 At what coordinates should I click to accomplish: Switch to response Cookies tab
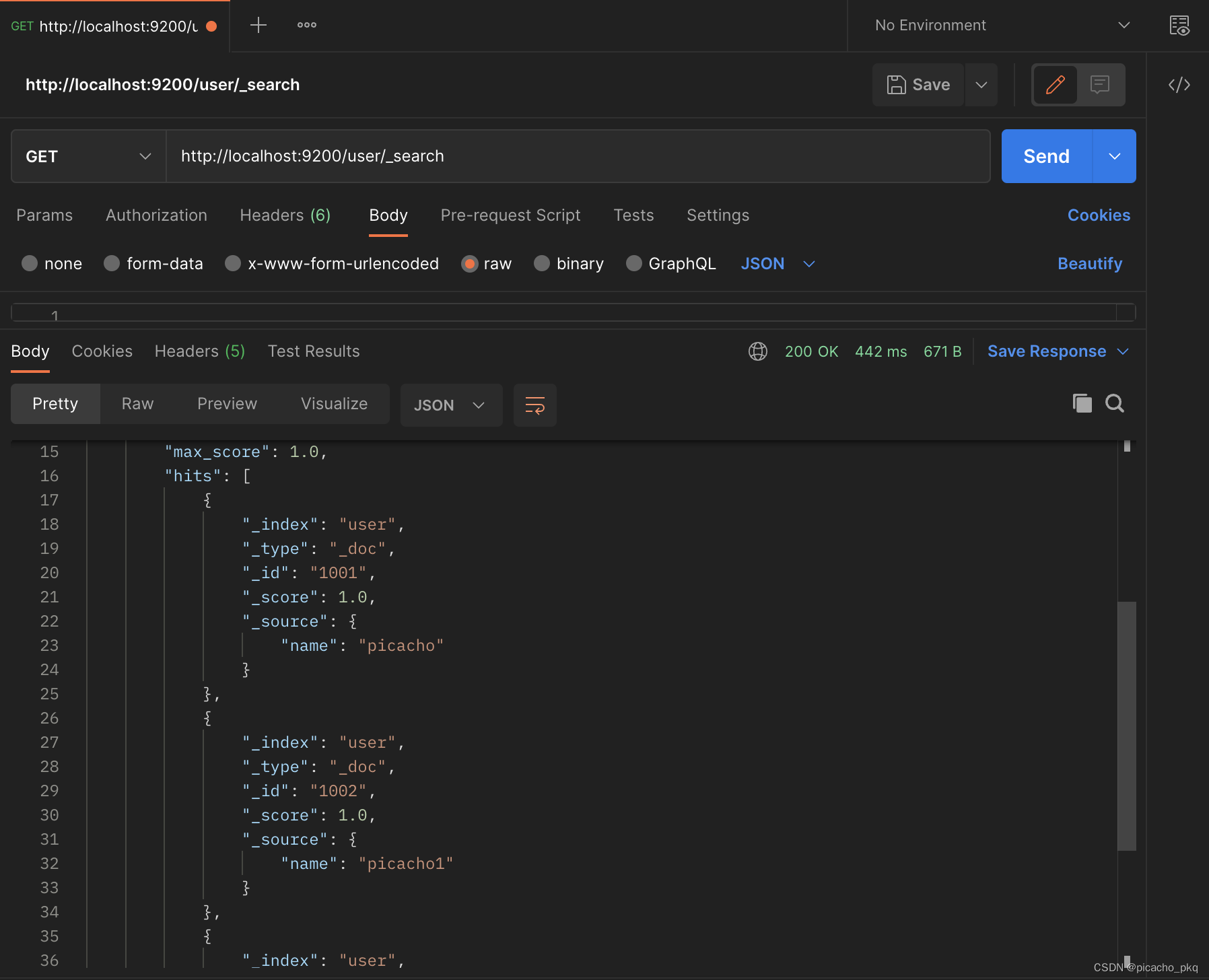[x=102, y=351]
